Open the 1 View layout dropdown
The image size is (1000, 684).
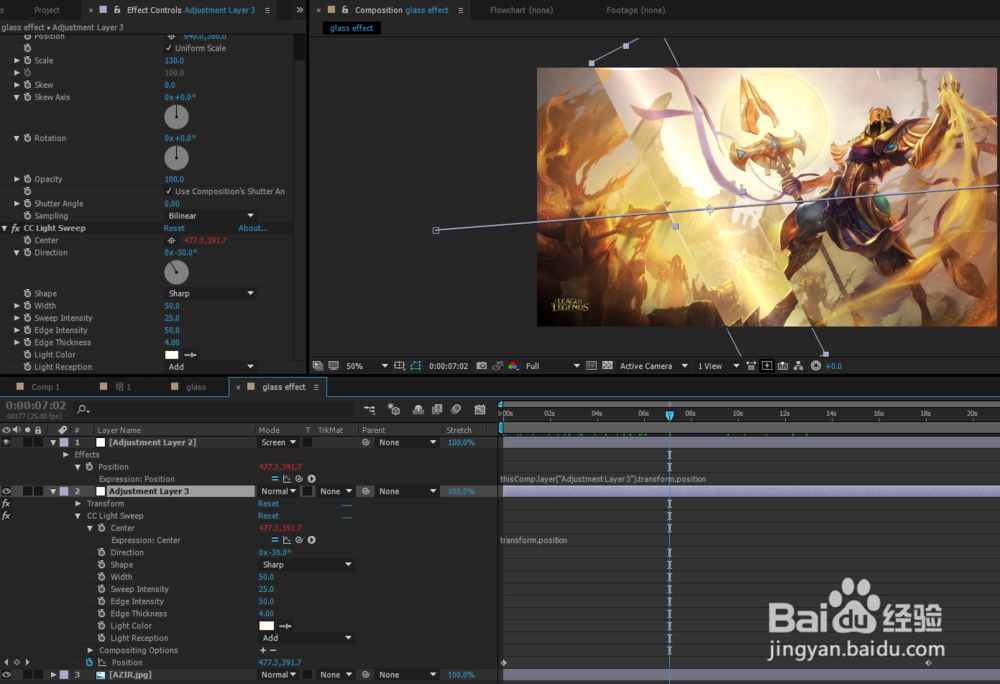718,366
